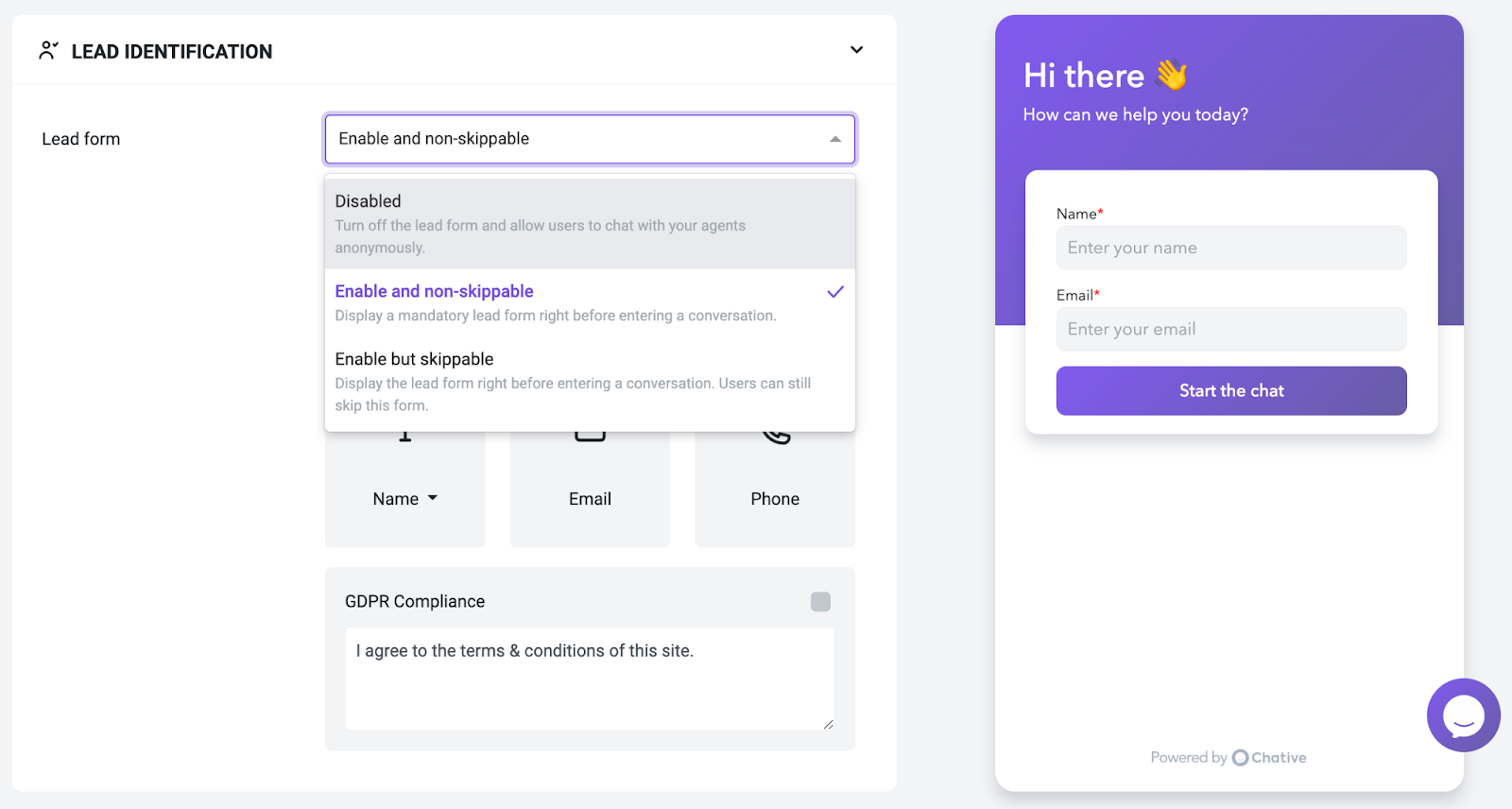This screenshot has height=809, width=1512.
Task: Click the GDPR terms text area
Action: tap(590, 679)
